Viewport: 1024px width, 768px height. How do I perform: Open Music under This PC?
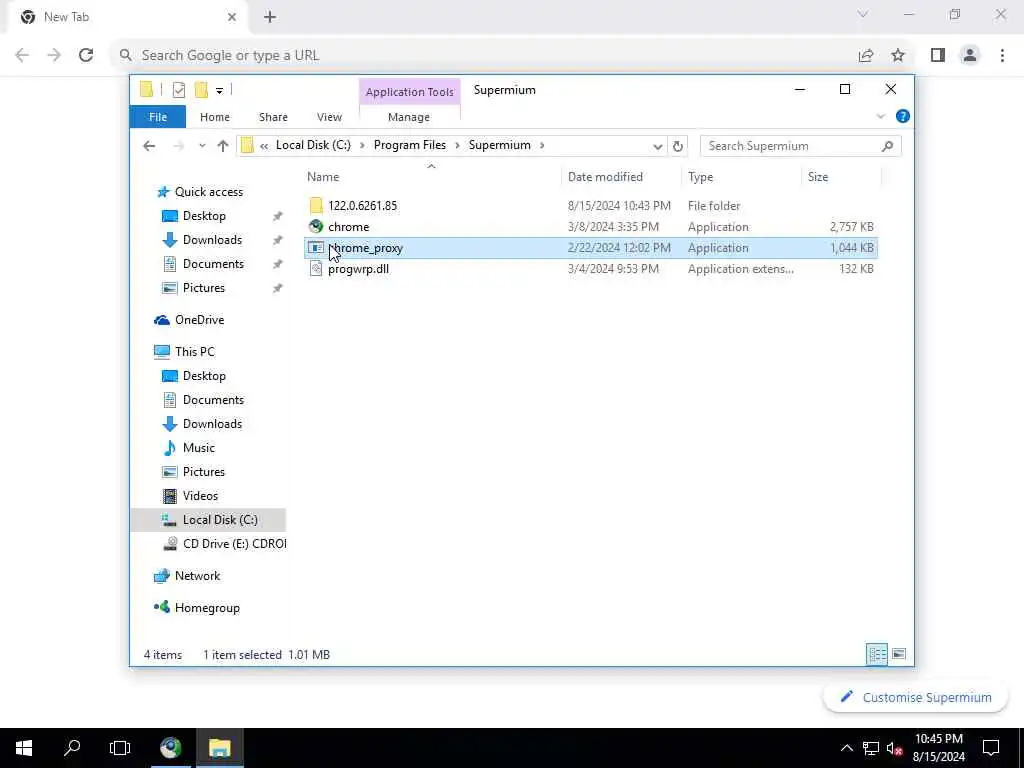(x=199, y=448)
